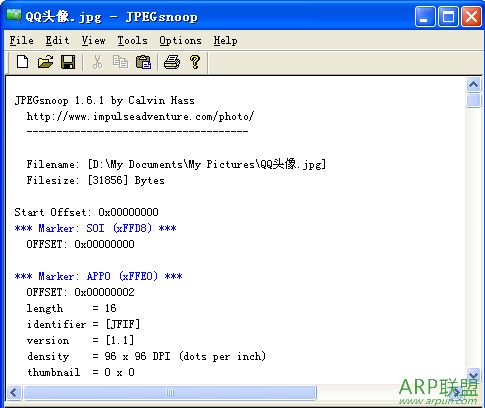The image size is (485, 408).
Task: Click the 'identifier = [JFIF]' line
Action: coord(83,324)
